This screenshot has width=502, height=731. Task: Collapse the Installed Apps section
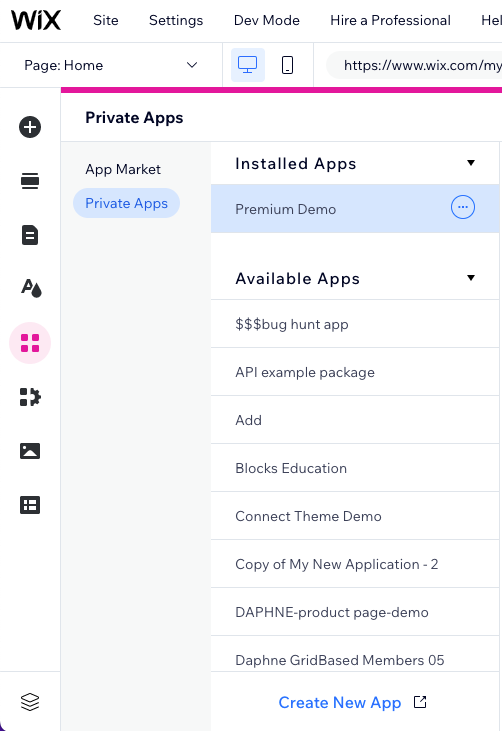471,163
